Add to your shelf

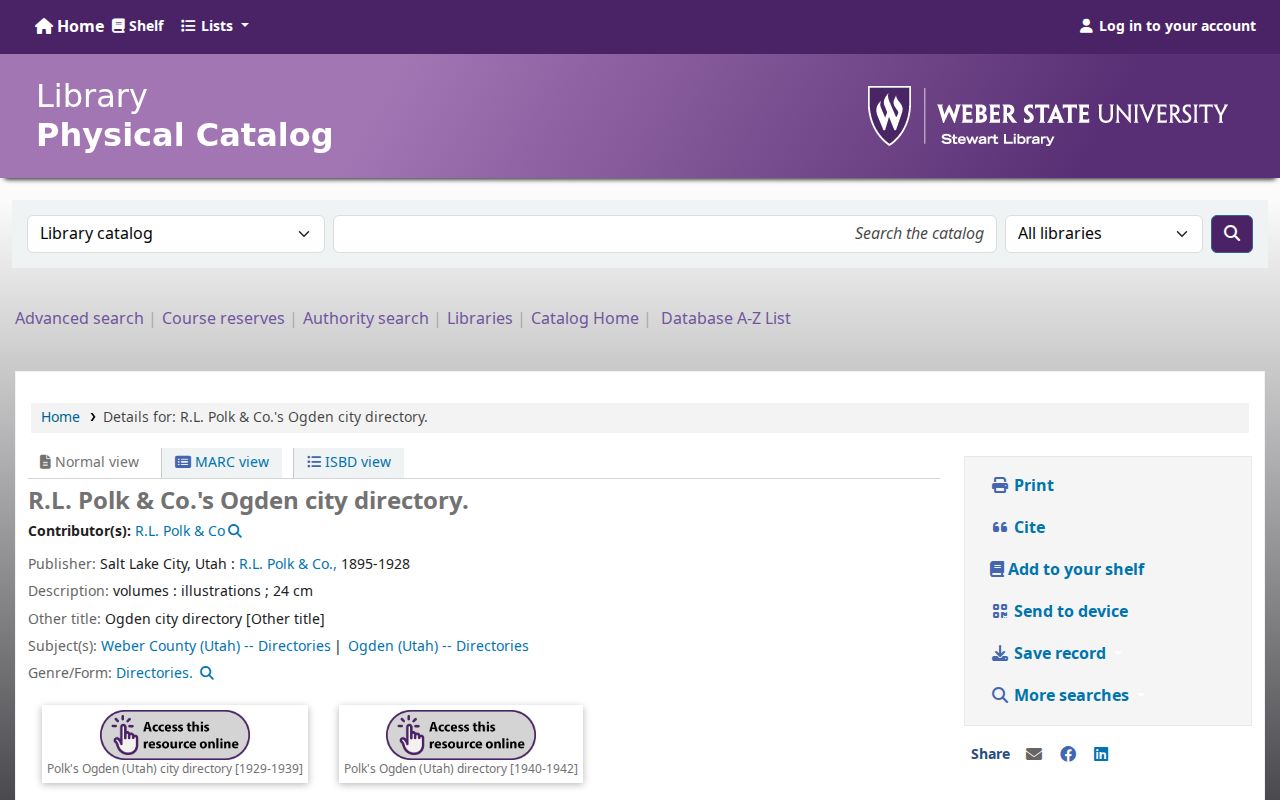tap(1067, 569)
